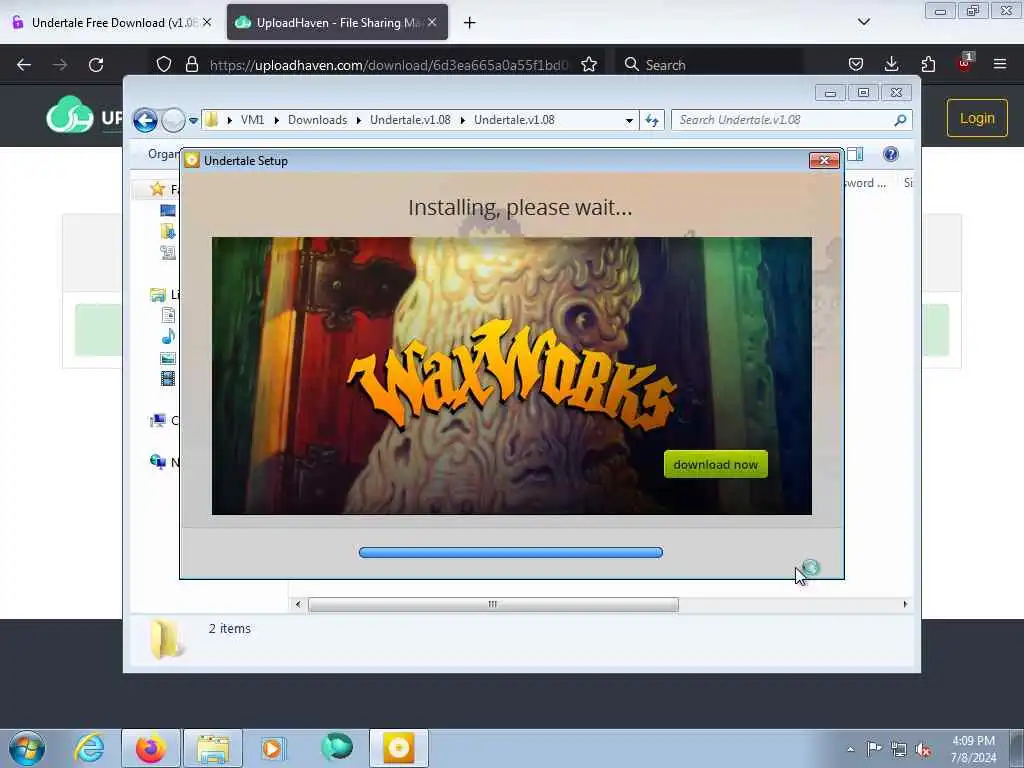This screenshot has width=1024, height=768.
Task: Switch to Undertale Free Download tab
Action: pyautogui.click(x=112, y=22)
